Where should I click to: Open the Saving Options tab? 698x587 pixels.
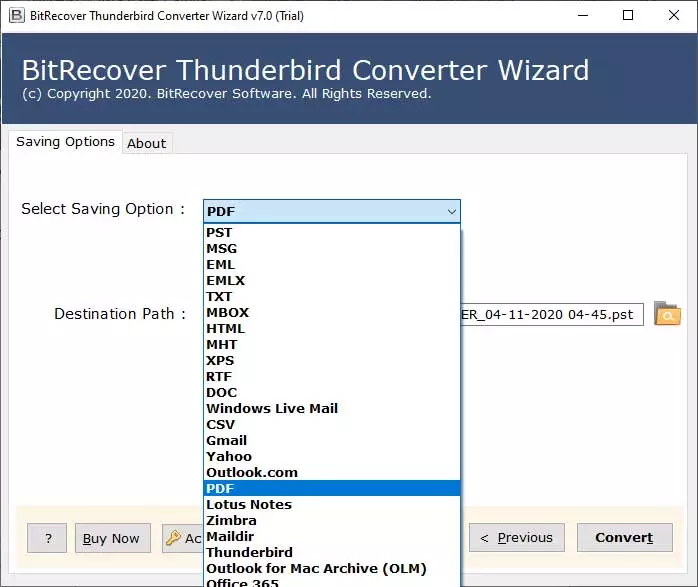[x=65, y=142]
